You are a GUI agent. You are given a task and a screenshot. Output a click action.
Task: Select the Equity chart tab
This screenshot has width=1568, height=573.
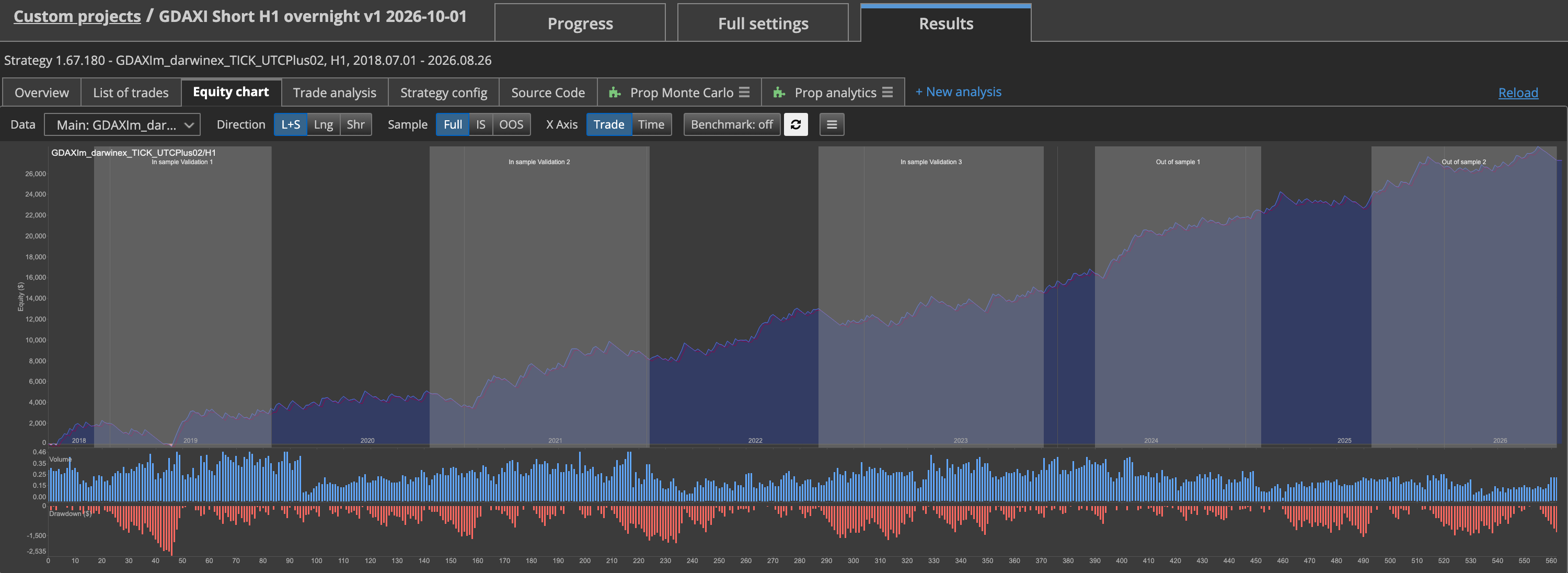pos(230,92)
